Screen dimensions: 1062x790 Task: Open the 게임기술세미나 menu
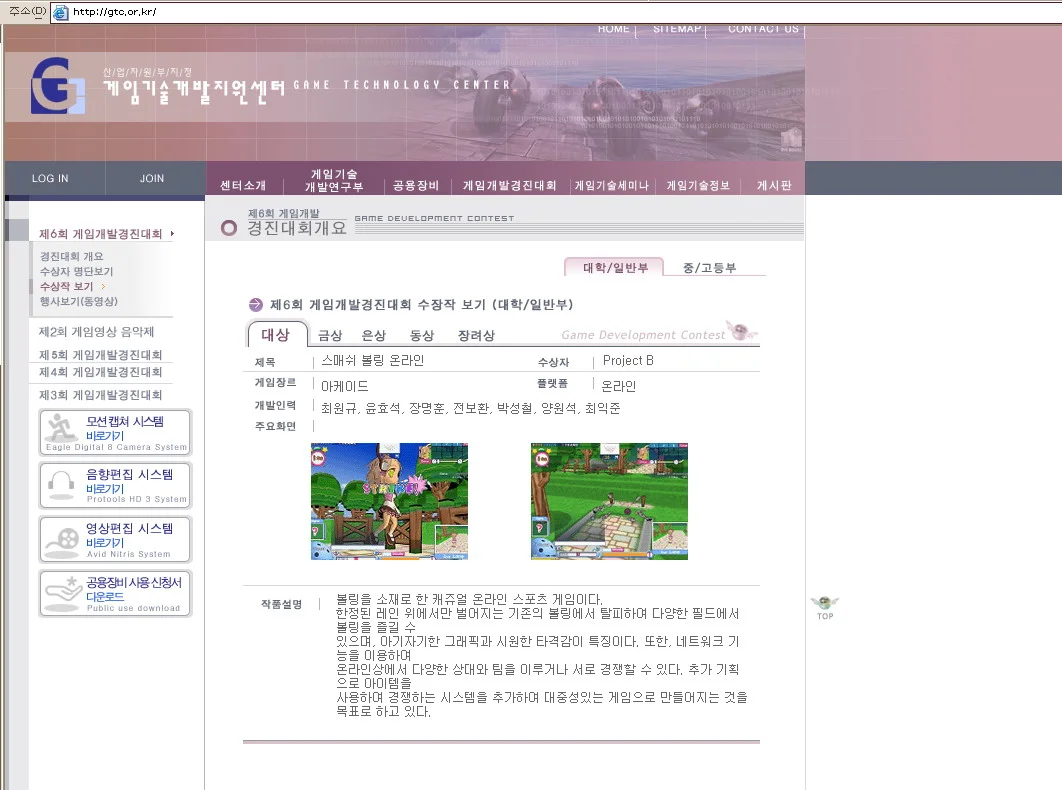coord(612,186)
